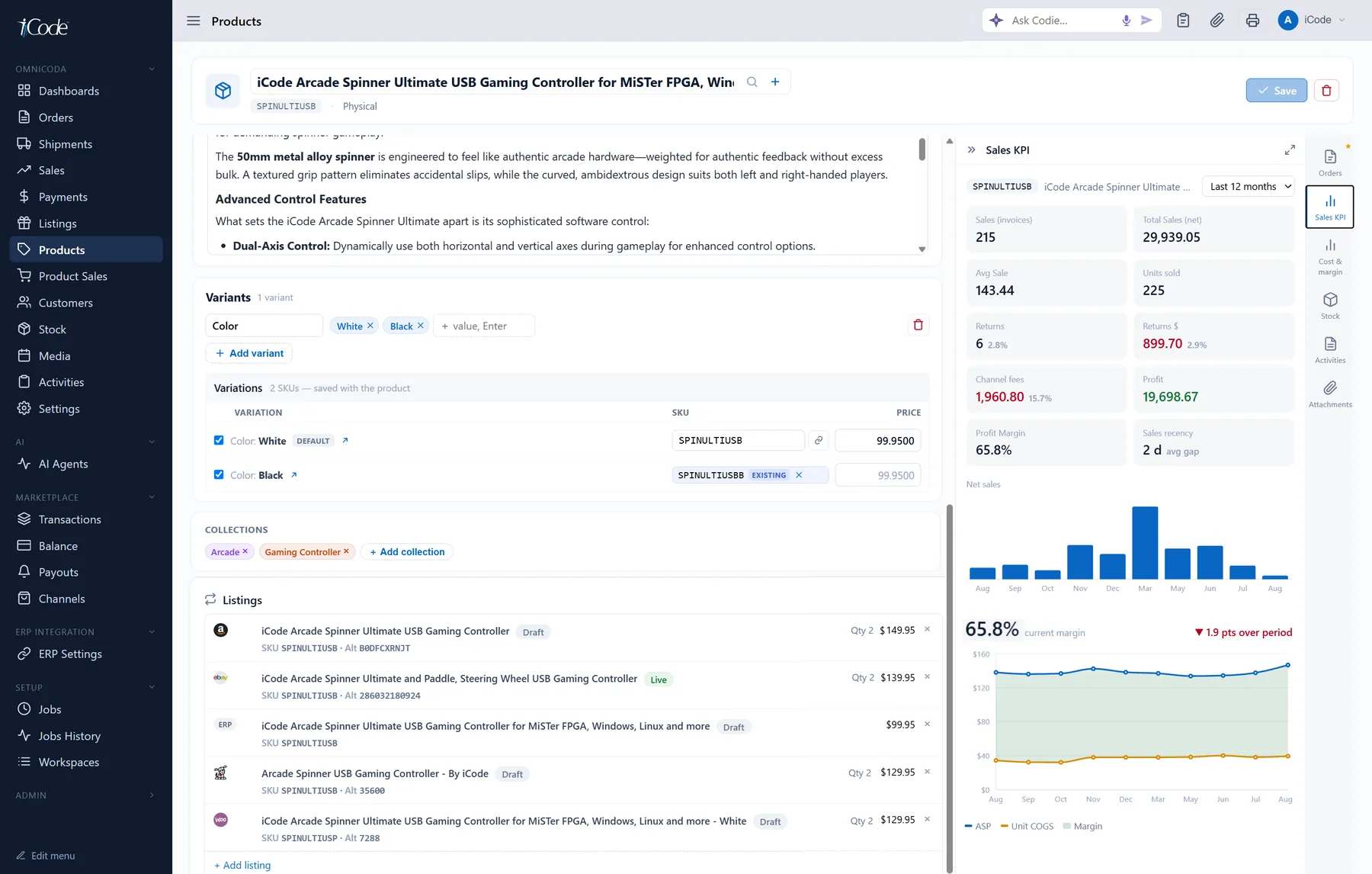This screenshot has width=1372, height=874.
Task: Click the Add variant button
Action: (x=249, y=353)
